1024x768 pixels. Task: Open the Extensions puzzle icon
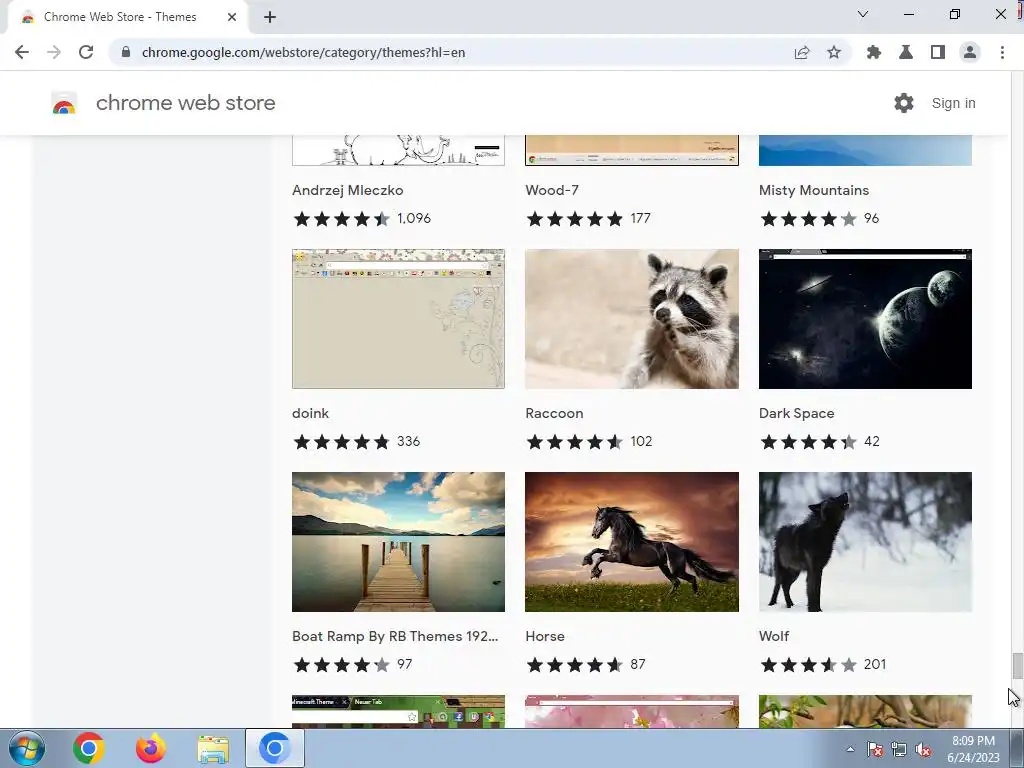(874, 52)
